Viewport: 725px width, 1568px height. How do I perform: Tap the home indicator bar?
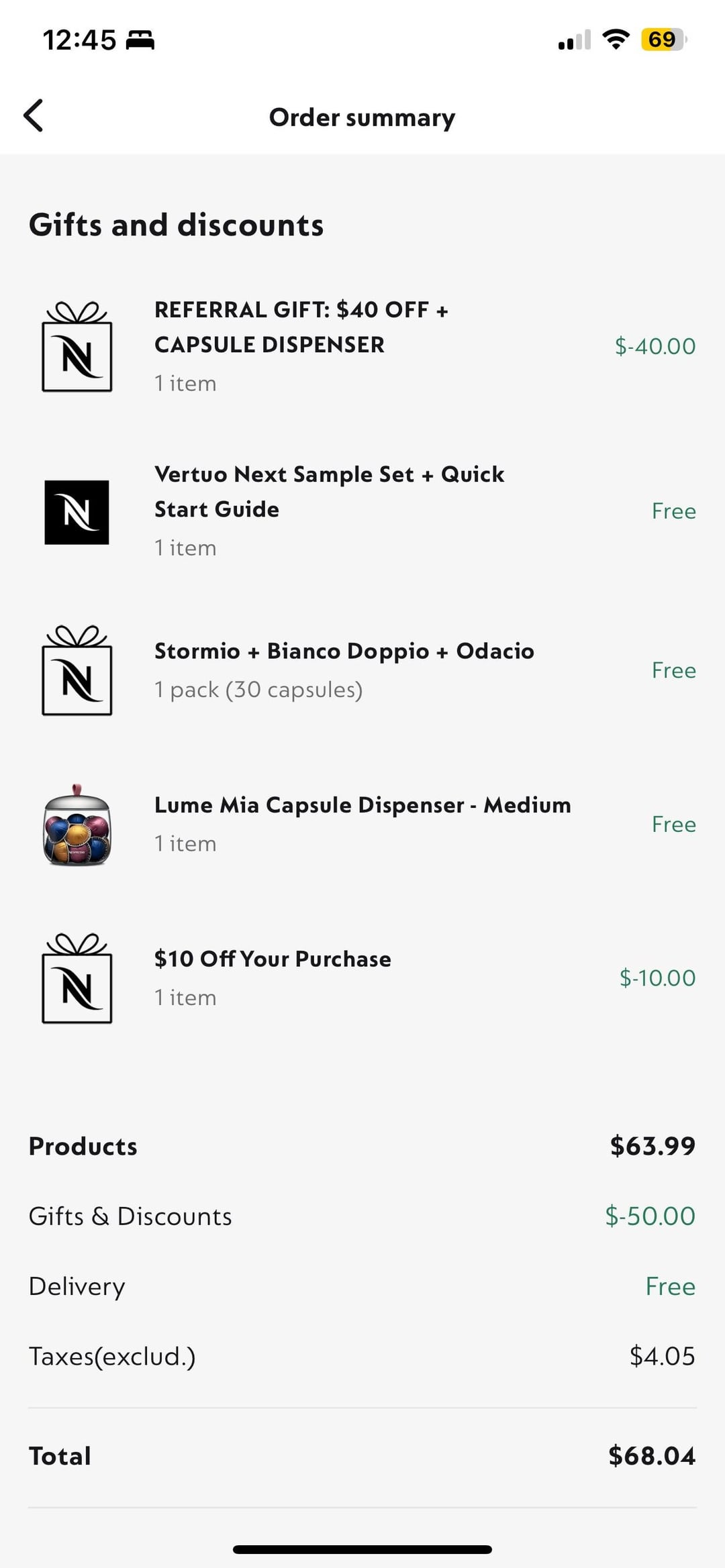(x=362, y=1550)
